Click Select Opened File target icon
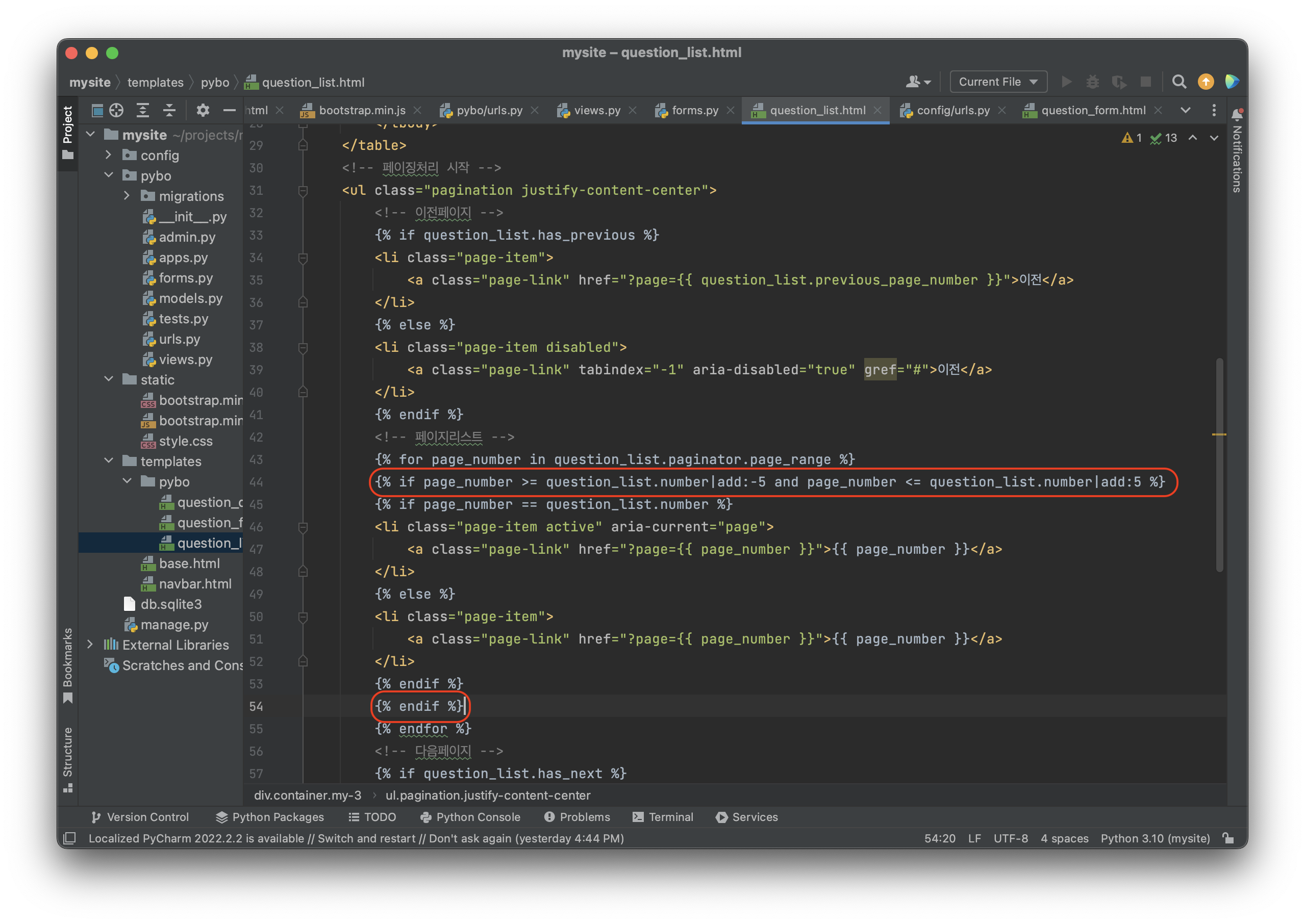Viewport: 1305px width, 924px height. coord(117,110)
